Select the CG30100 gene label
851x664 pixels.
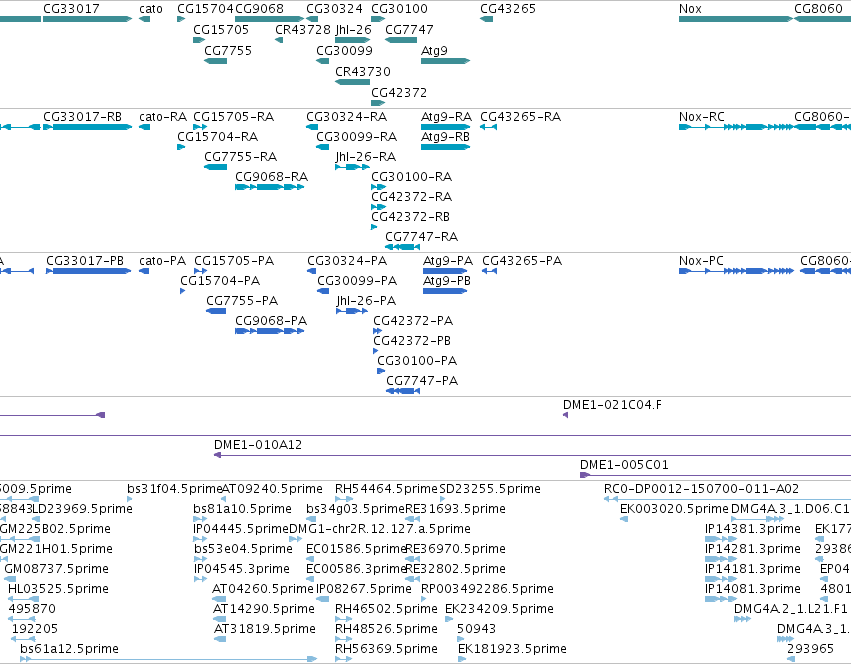[399, 9]
